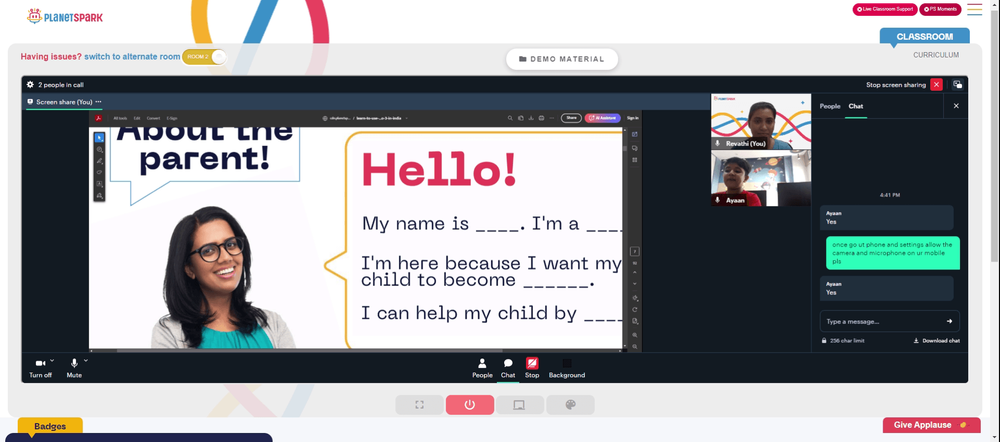1000x442 pixels.
Task: Click the '4:41 PM' chat timestamp
Action: (x=892, y=195)
